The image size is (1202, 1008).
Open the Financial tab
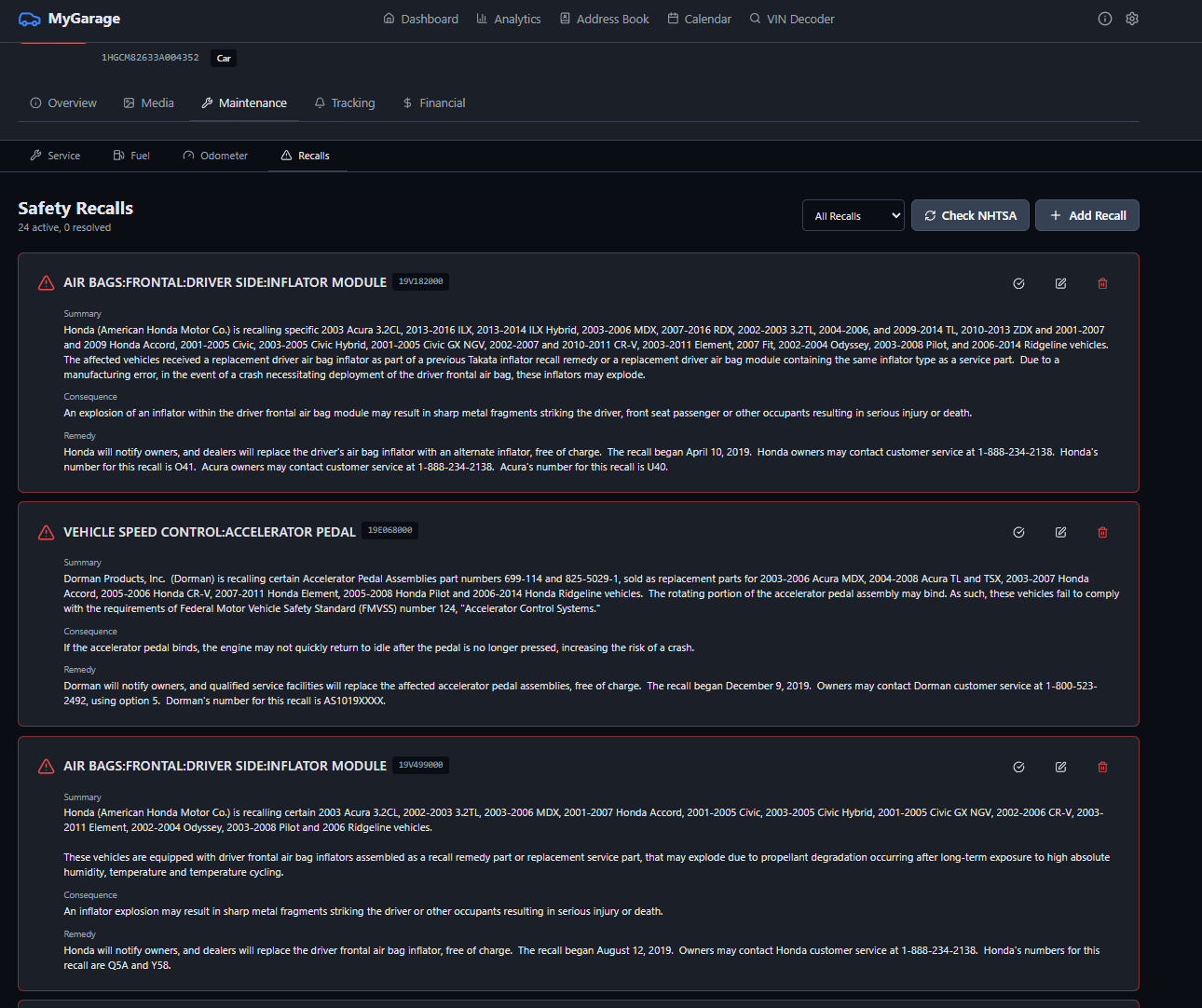pos(433,103)
